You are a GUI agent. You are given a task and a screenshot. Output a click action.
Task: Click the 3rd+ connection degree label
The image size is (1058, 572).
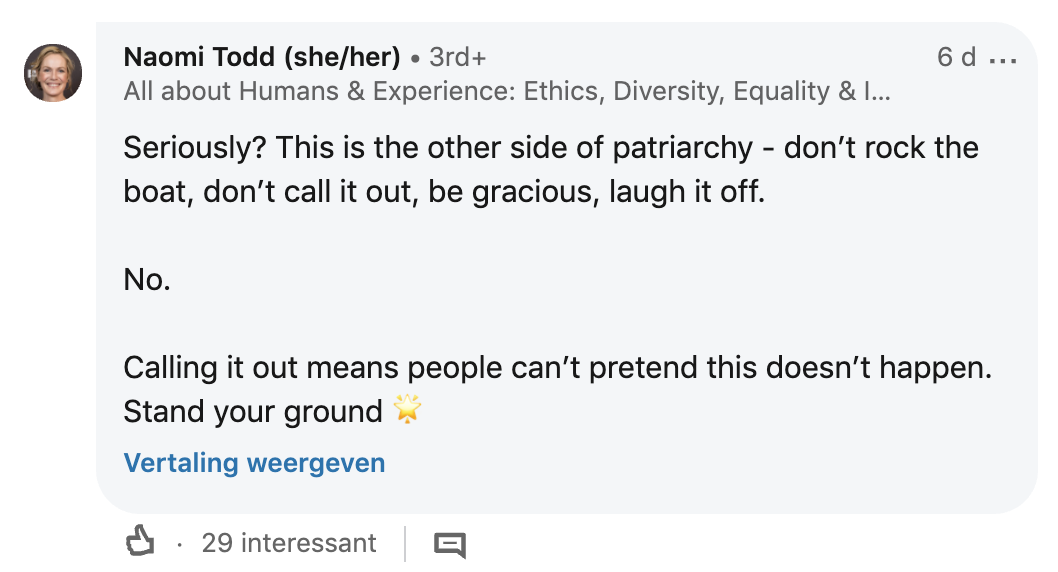[458, 57]
